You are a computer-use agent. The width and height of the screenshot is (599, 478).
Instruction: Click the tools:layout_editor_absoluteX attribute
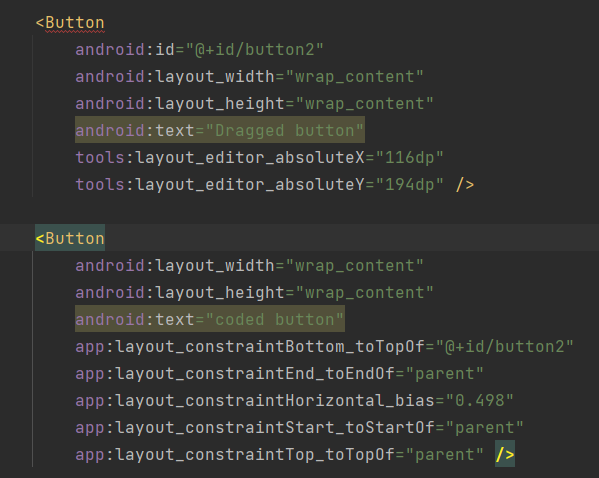click(x=220, y=158)
